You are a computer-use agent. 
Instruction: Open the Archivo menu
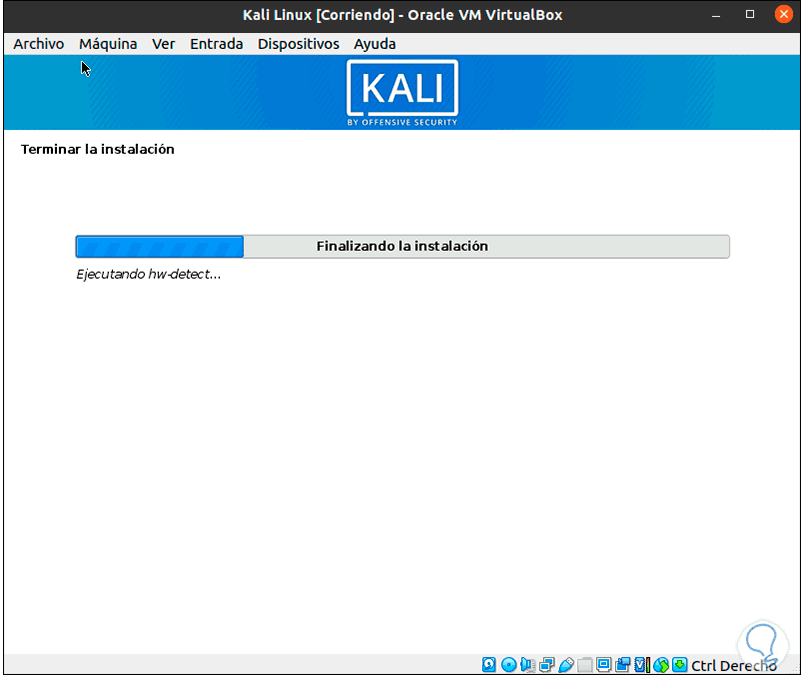tap(38, 44)
